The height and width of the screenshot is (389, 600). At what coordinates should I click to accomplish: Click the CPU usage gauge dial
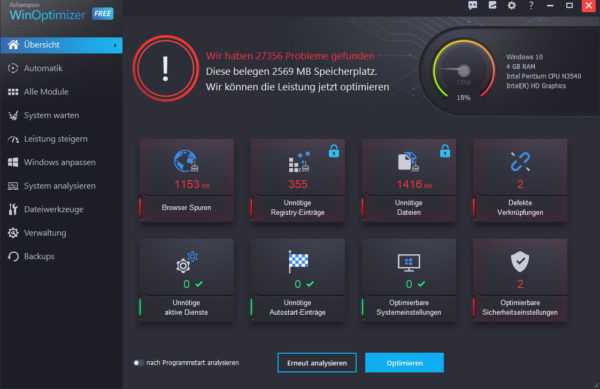pyautogui.click(x=463, y=70)
